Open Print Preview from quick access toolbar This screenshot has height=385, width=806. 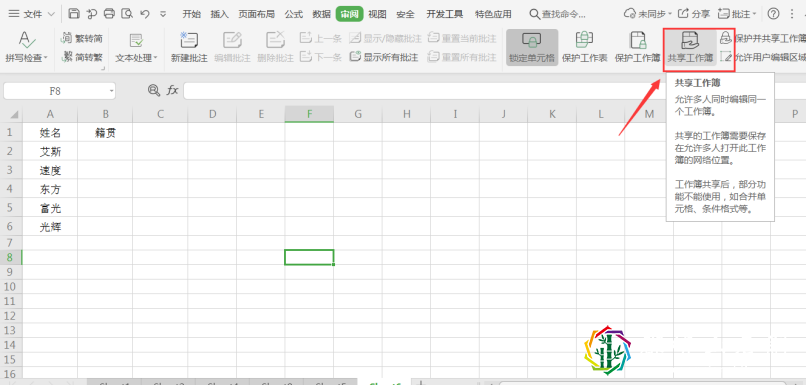pos(127,14)
